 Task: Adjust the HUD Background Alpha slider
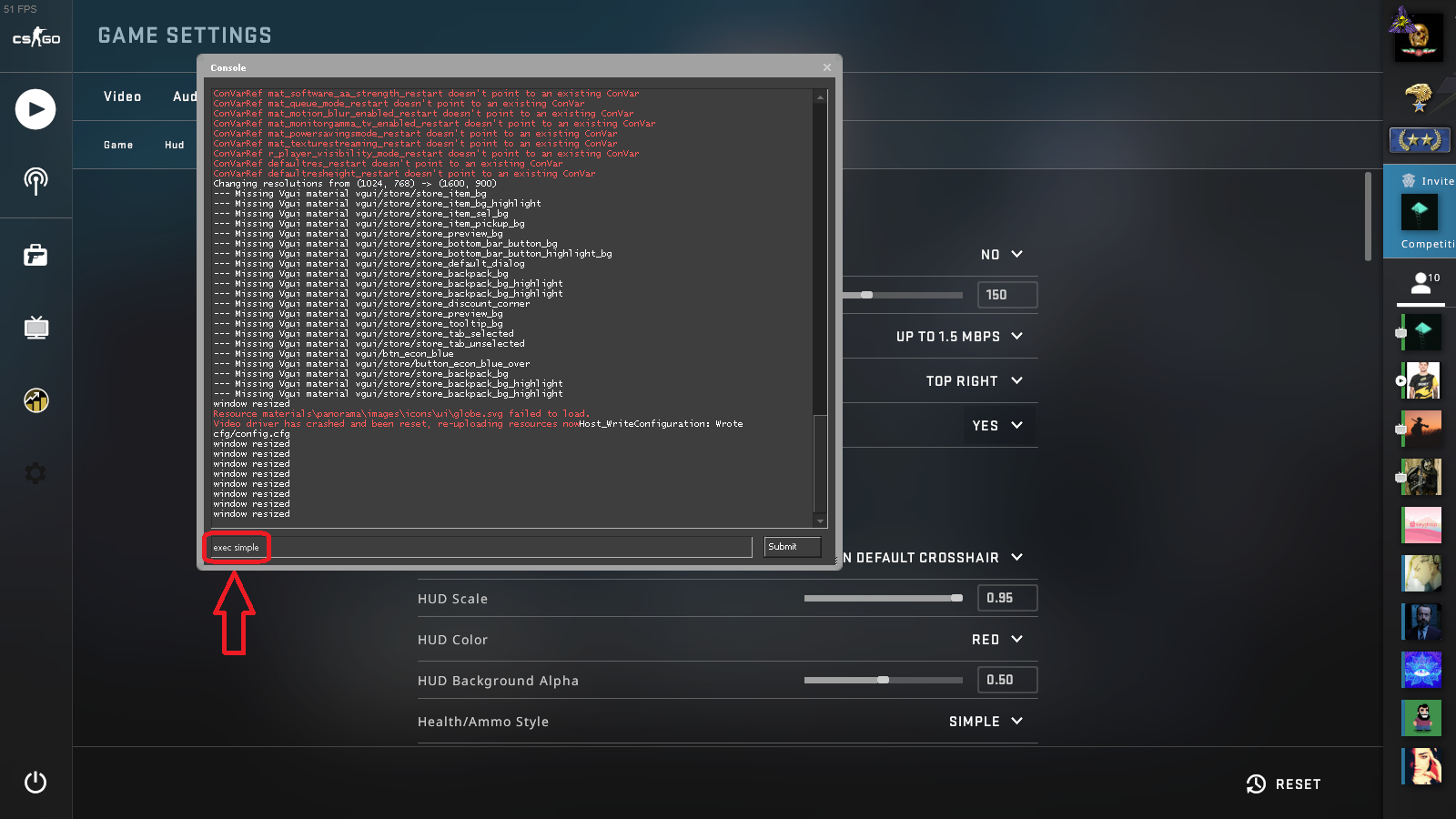tap(884, 680)
